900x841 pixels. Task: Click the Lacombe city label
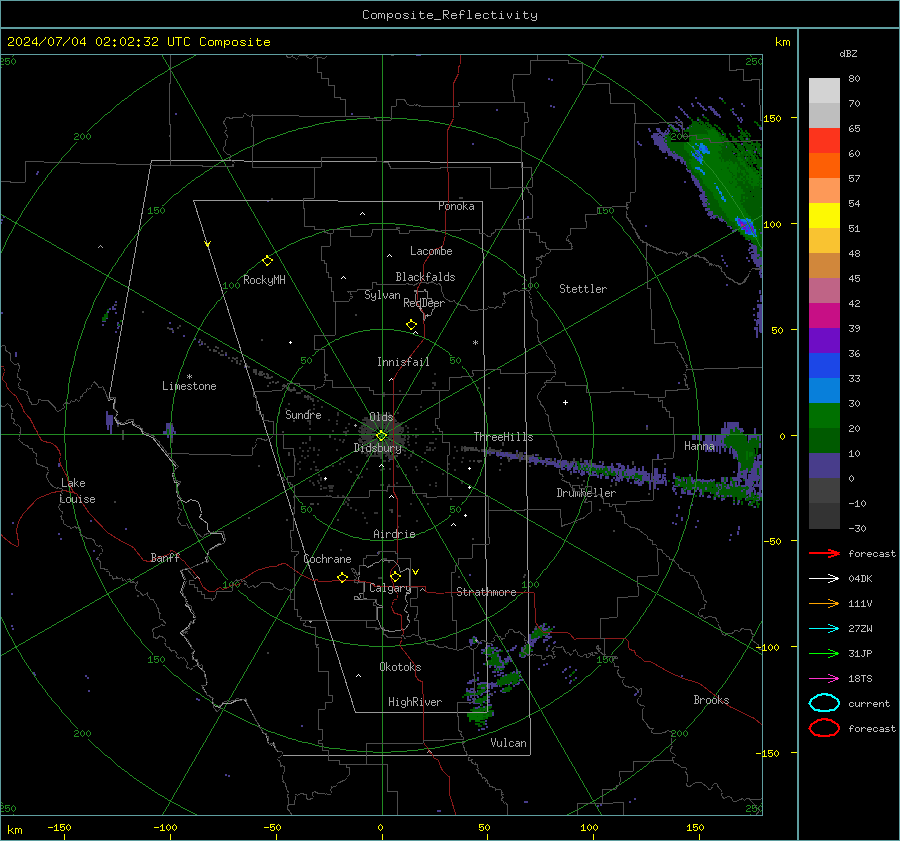point(431,251)
